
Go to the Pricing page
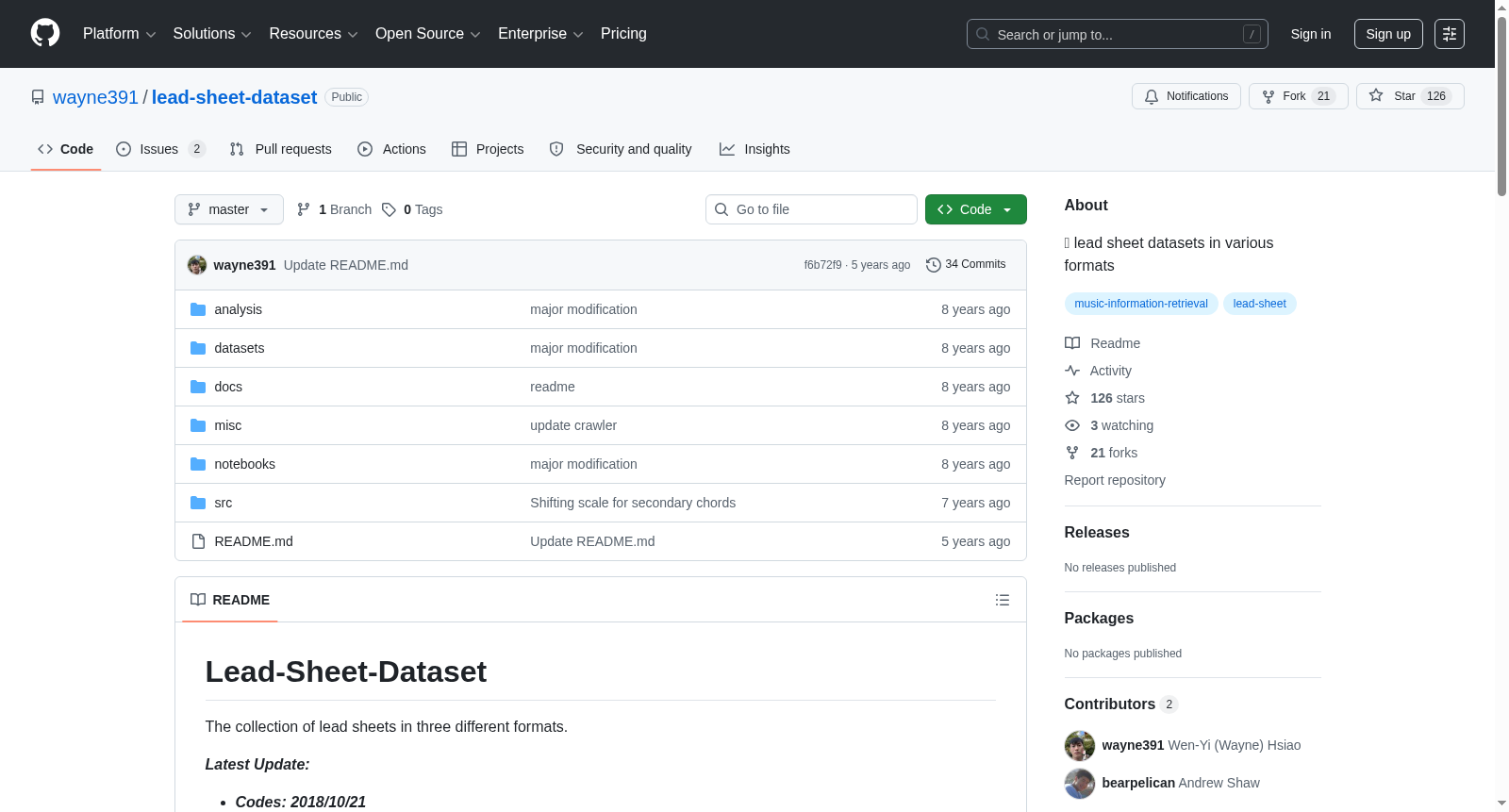pos(623,34)
